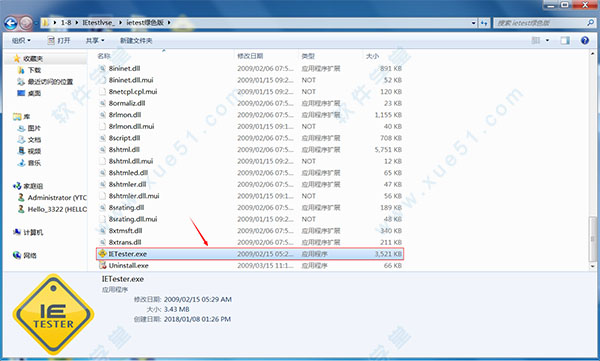This screenshot has width=600, height=361.
Task: Select the file 8rlmon.dll.mui
Action: 131,126
